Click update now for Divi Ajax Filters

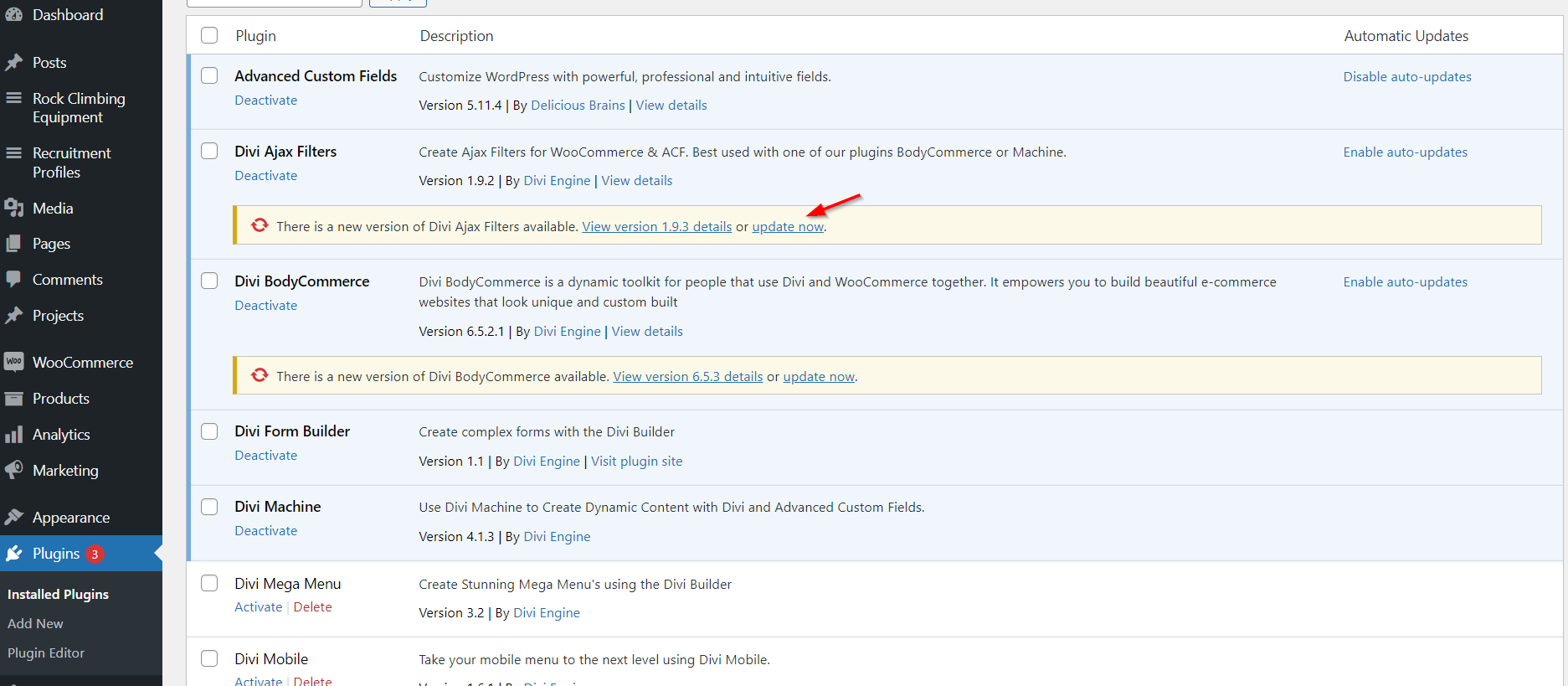click(x=788, y=227)
